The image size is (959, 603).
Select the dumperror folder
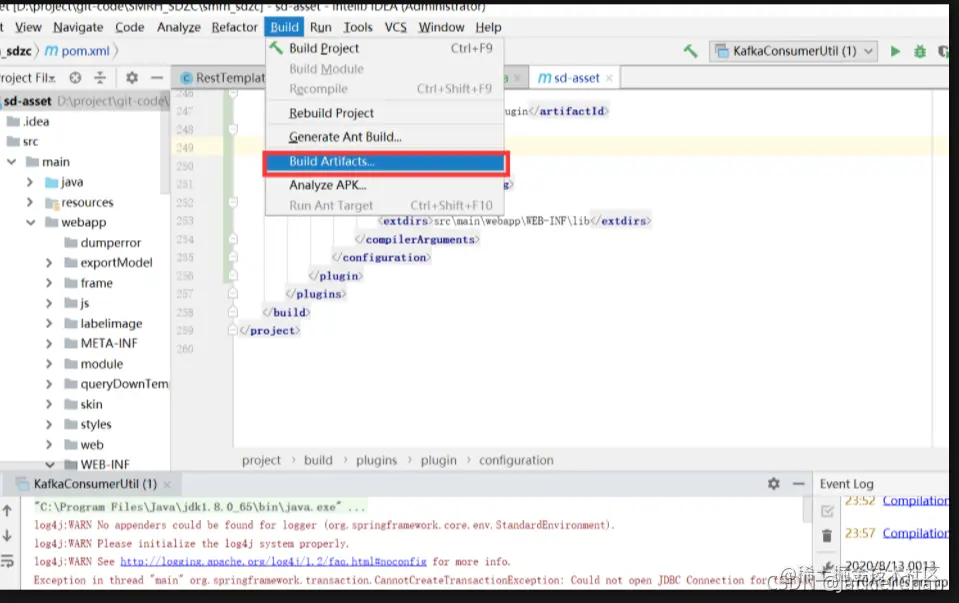(x=102, y=243)
